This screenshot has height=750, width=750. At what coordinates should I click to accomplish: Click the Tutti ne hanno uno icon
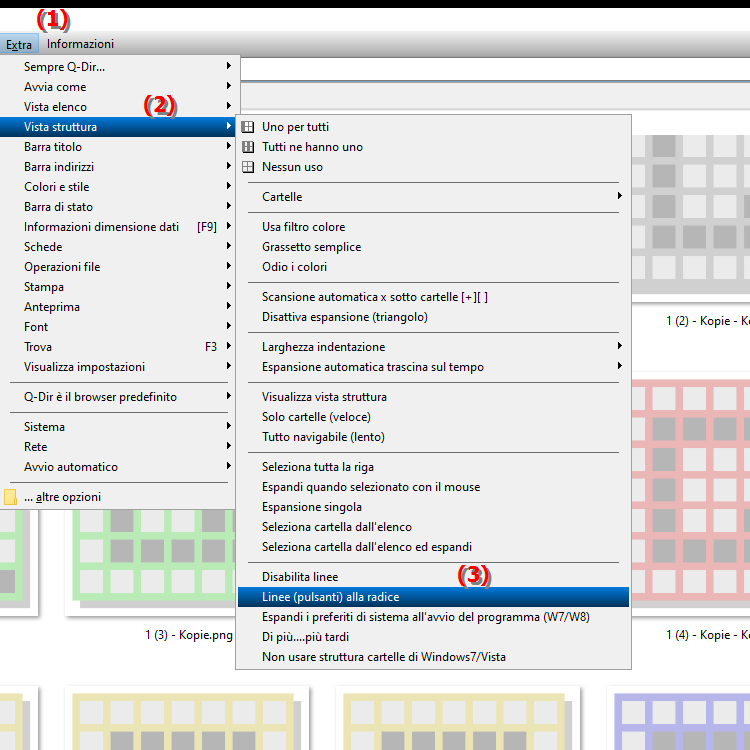248,147
